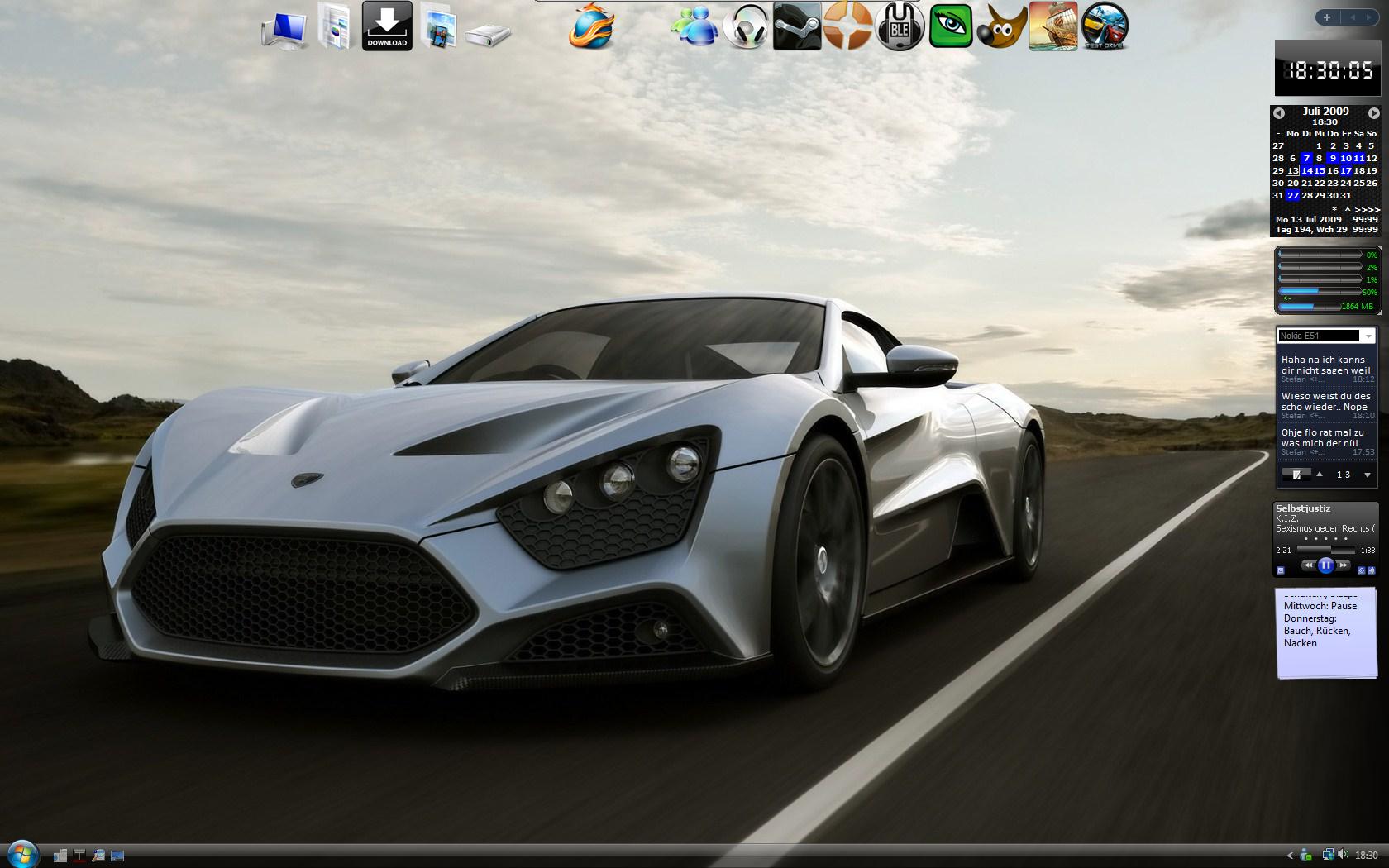The height and width of the screenshot is (868, 1389).
Task: Select day 31 at end of July
Action: [1346, 195]
